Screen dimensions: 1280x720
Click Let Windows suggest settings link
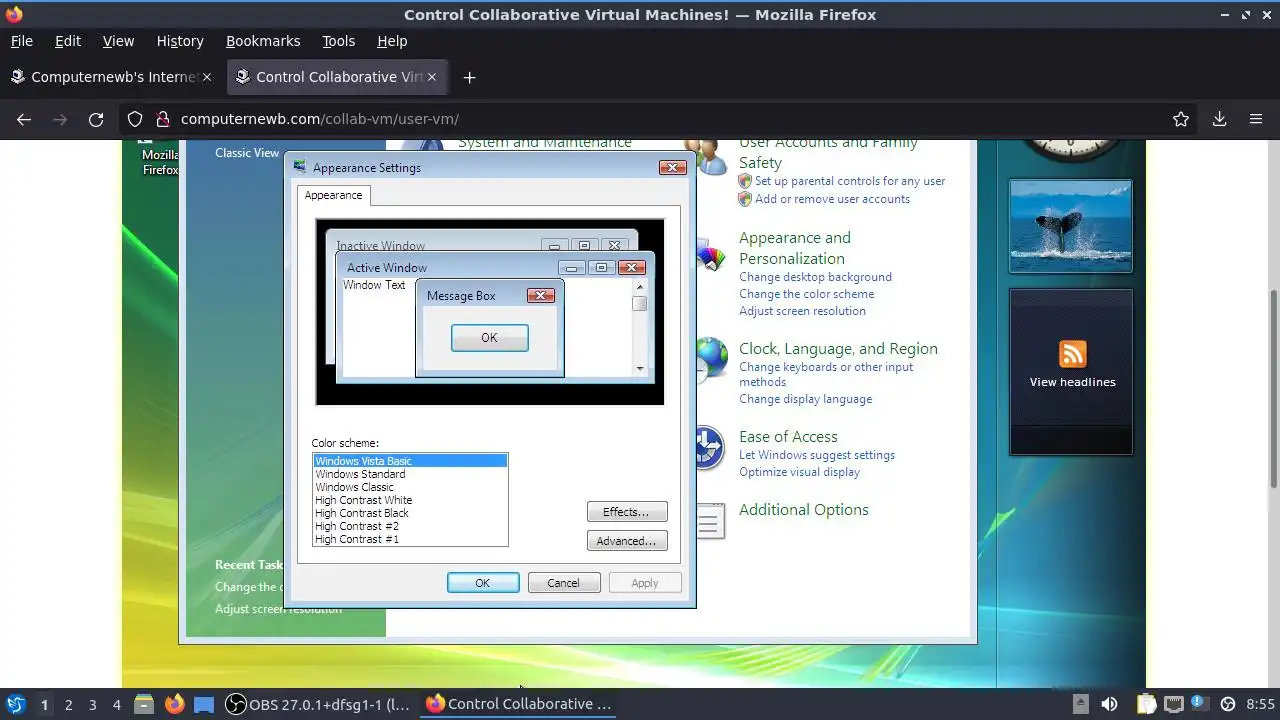817,455
